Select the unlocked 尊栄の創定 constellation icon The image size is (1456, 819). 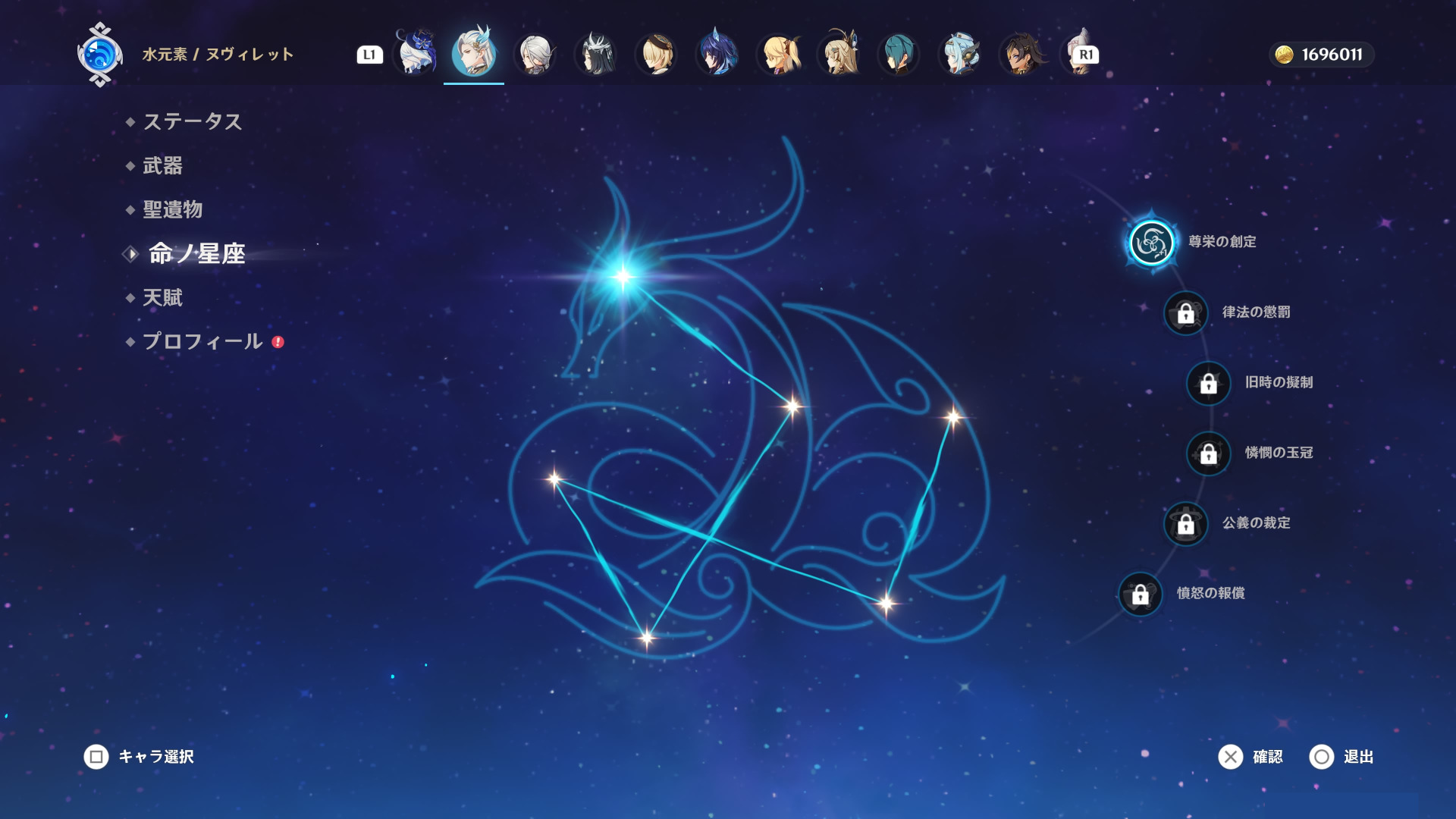(1151, 243)
